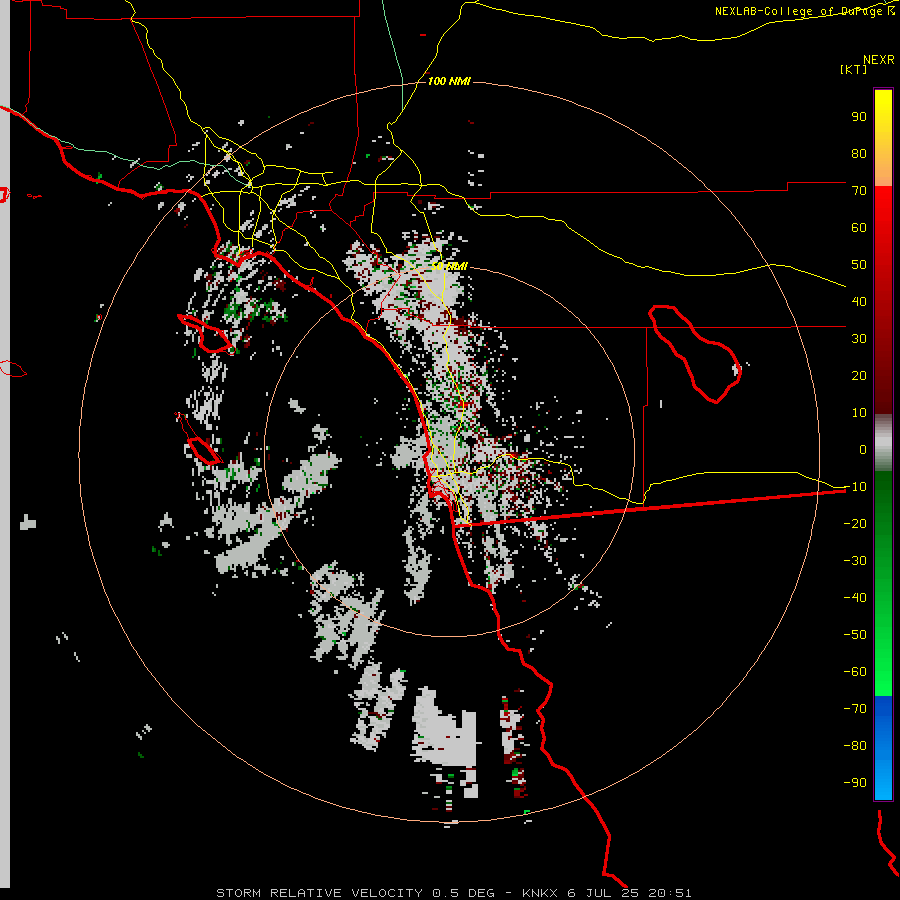Click the 50 value on the velocity scale
The width and height of the screenshot is (900, 900).
859,265
